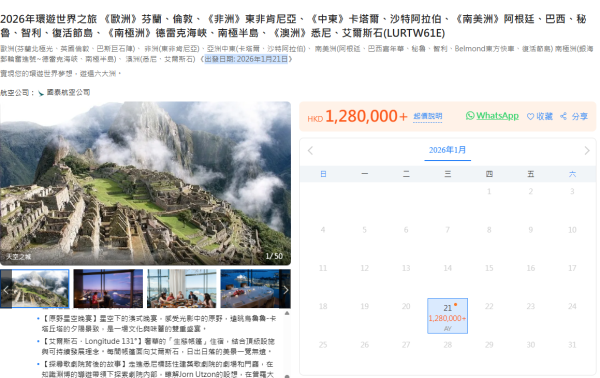
Task: Click the share icon
Action: [563, 116]
